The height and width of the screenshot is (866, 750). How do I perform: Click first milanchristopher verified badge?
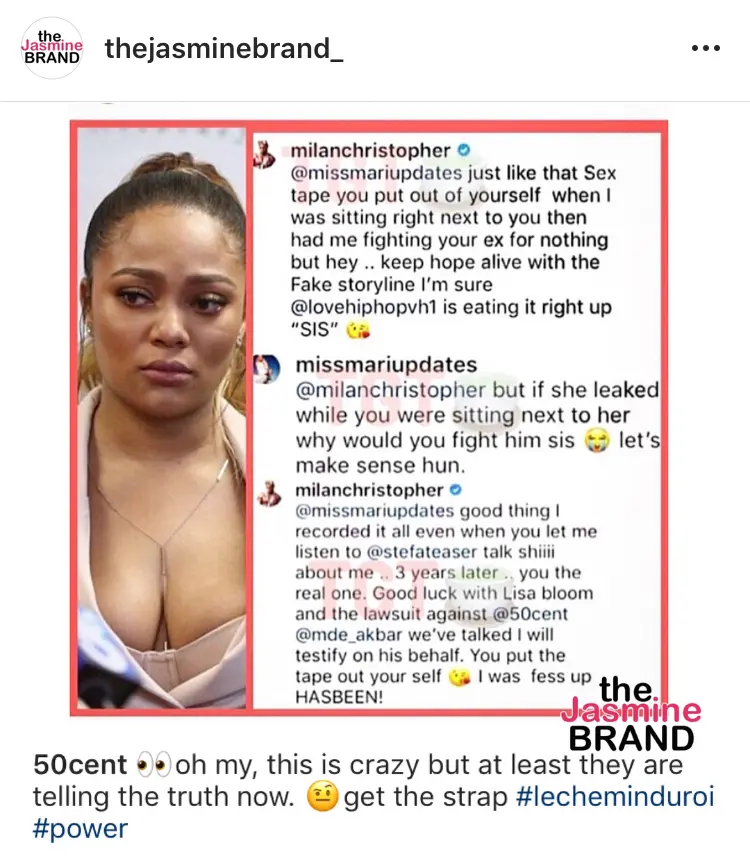(x=464, y=150)
